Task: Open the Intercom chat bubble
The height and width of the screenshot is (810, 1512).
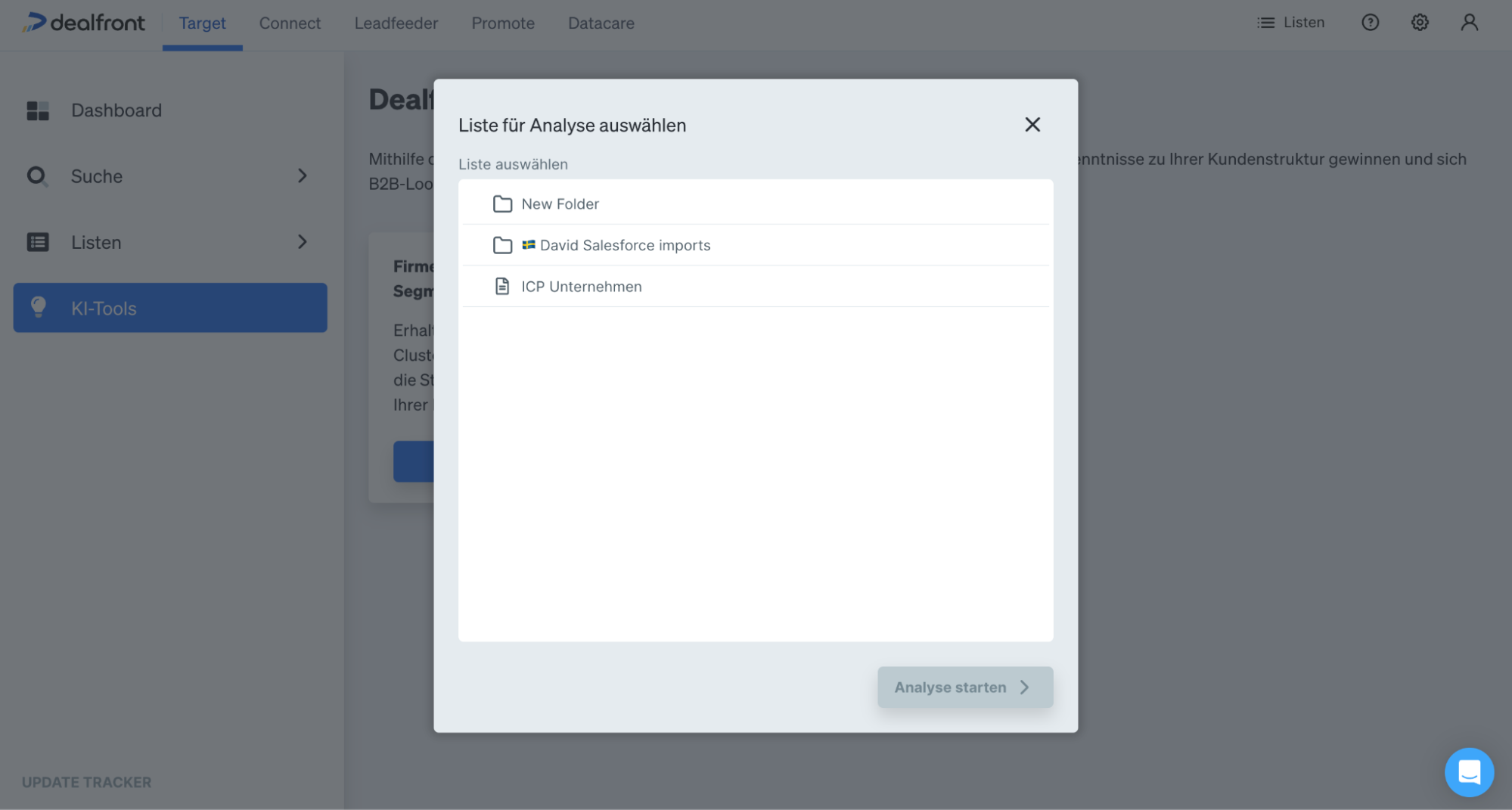Action: 1469,771
